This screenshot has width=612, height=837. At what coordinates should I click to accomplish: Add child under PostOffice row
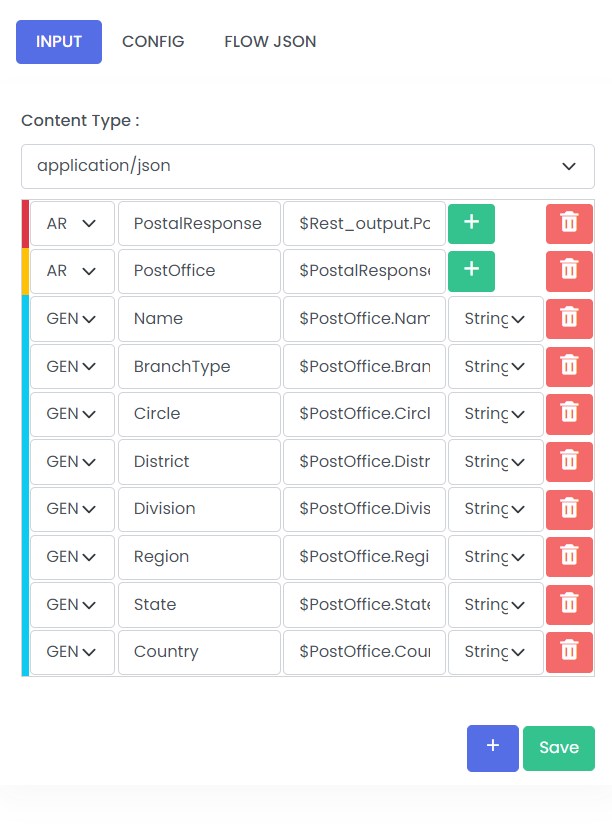471,271
